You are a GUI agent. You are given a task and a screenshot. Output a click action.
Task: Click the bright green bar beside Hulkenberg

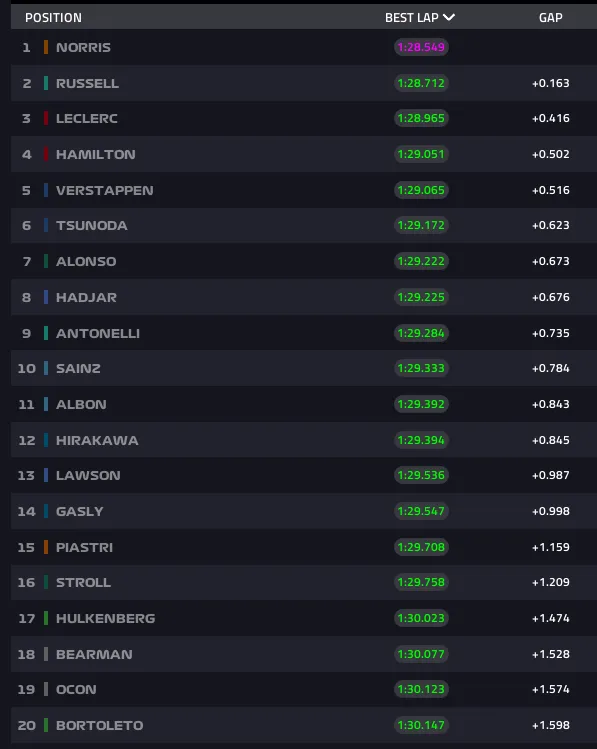coord(46,618)
